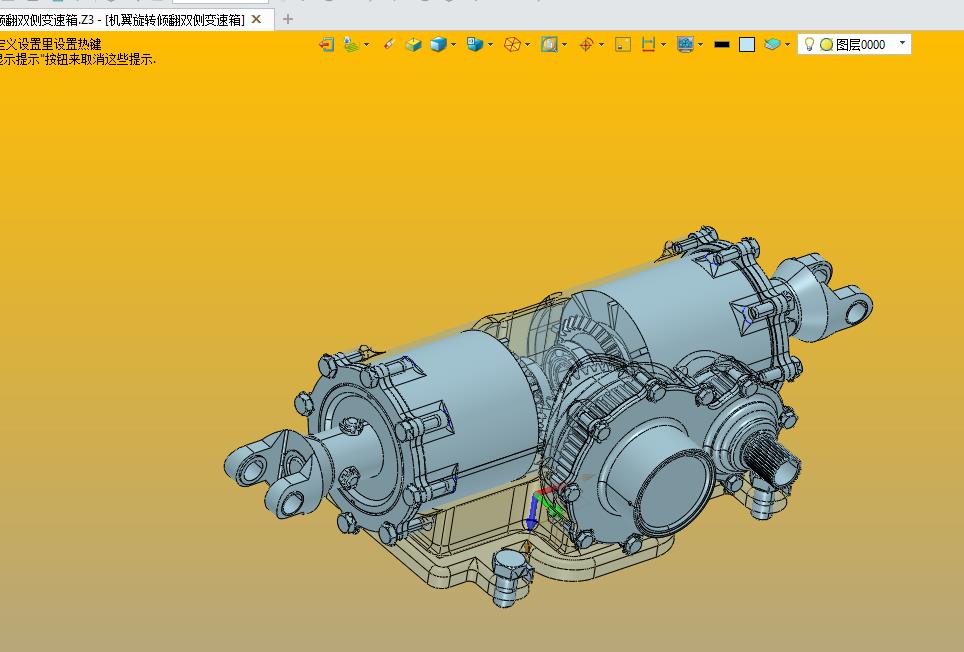The width and height of the screenshot is (964, 652).
Task: Close the current Z3 document tab
Action: point(257,19)
